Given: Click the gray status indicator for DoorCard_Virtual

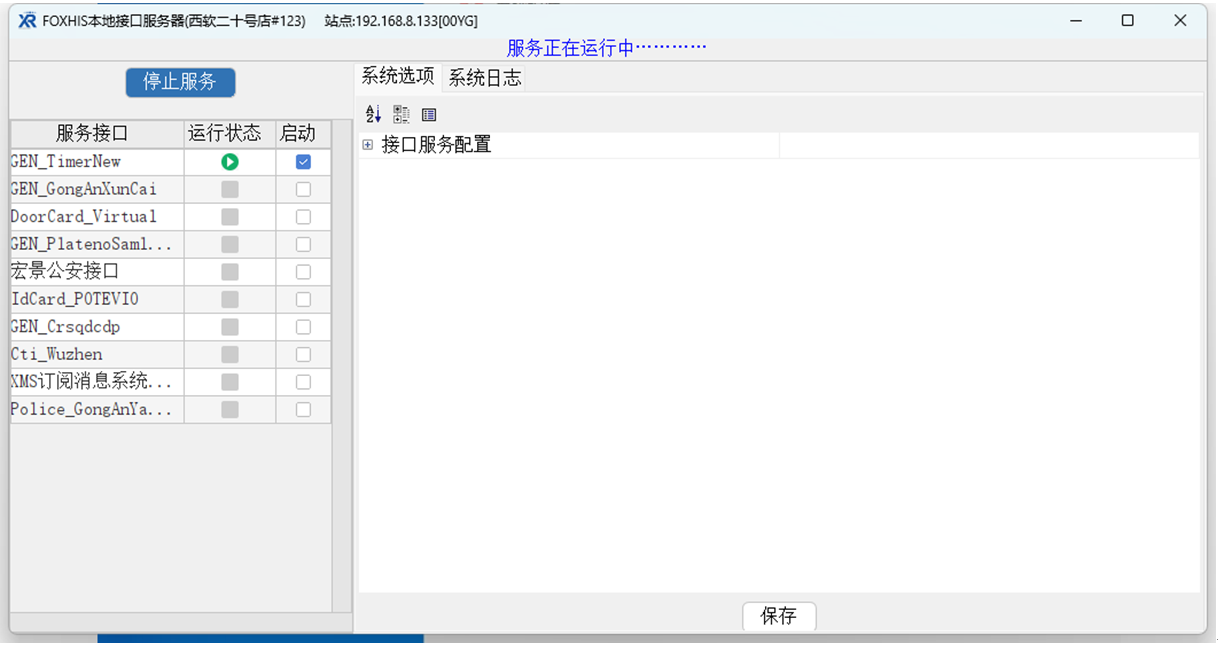Looking at the screenshot, I should coord(228,216).
